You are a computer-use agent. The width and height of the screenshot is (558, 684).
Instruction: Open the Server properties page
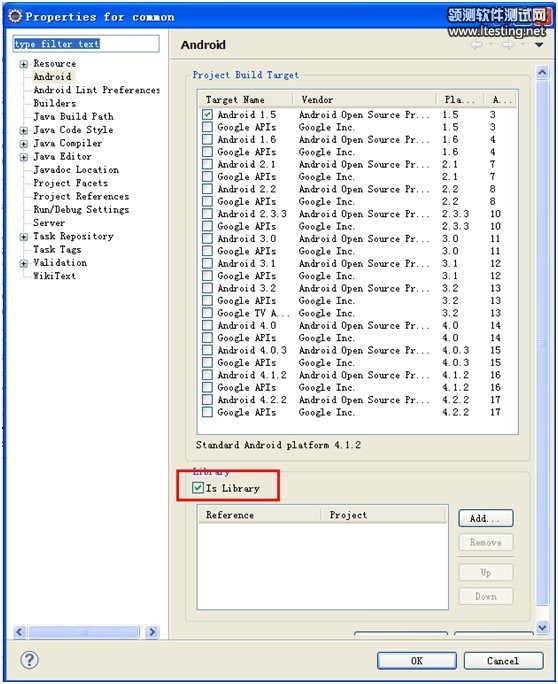[x=49, y=223]
